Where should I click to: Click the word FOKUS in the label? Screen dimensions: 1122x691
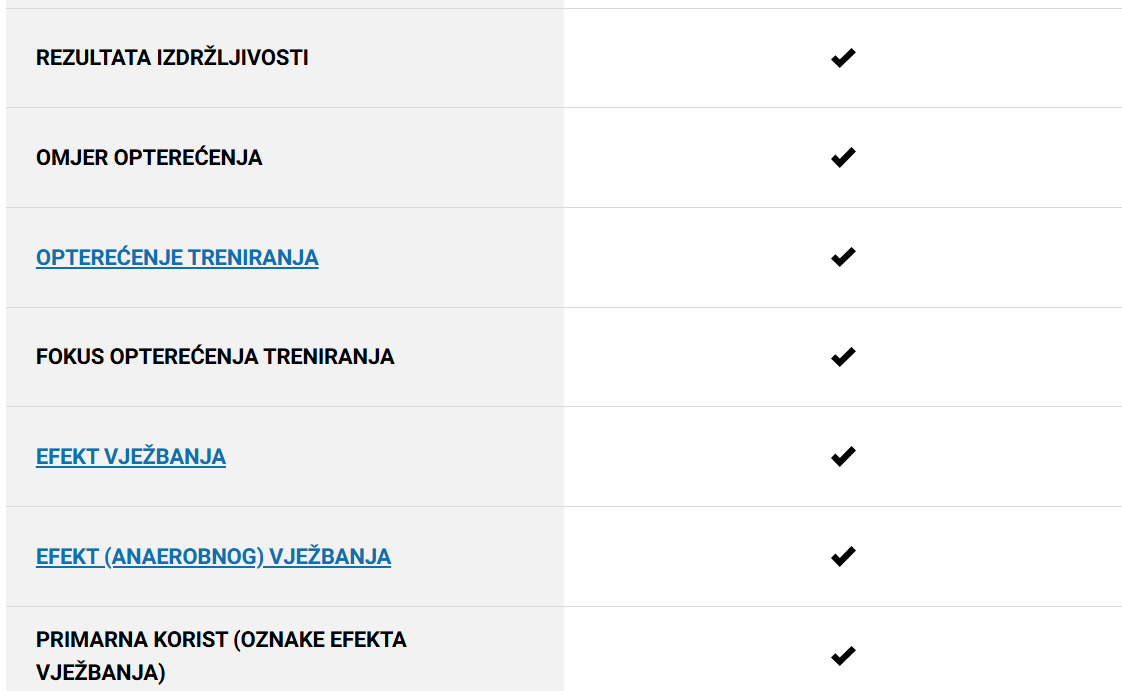[x=70, y=356]
